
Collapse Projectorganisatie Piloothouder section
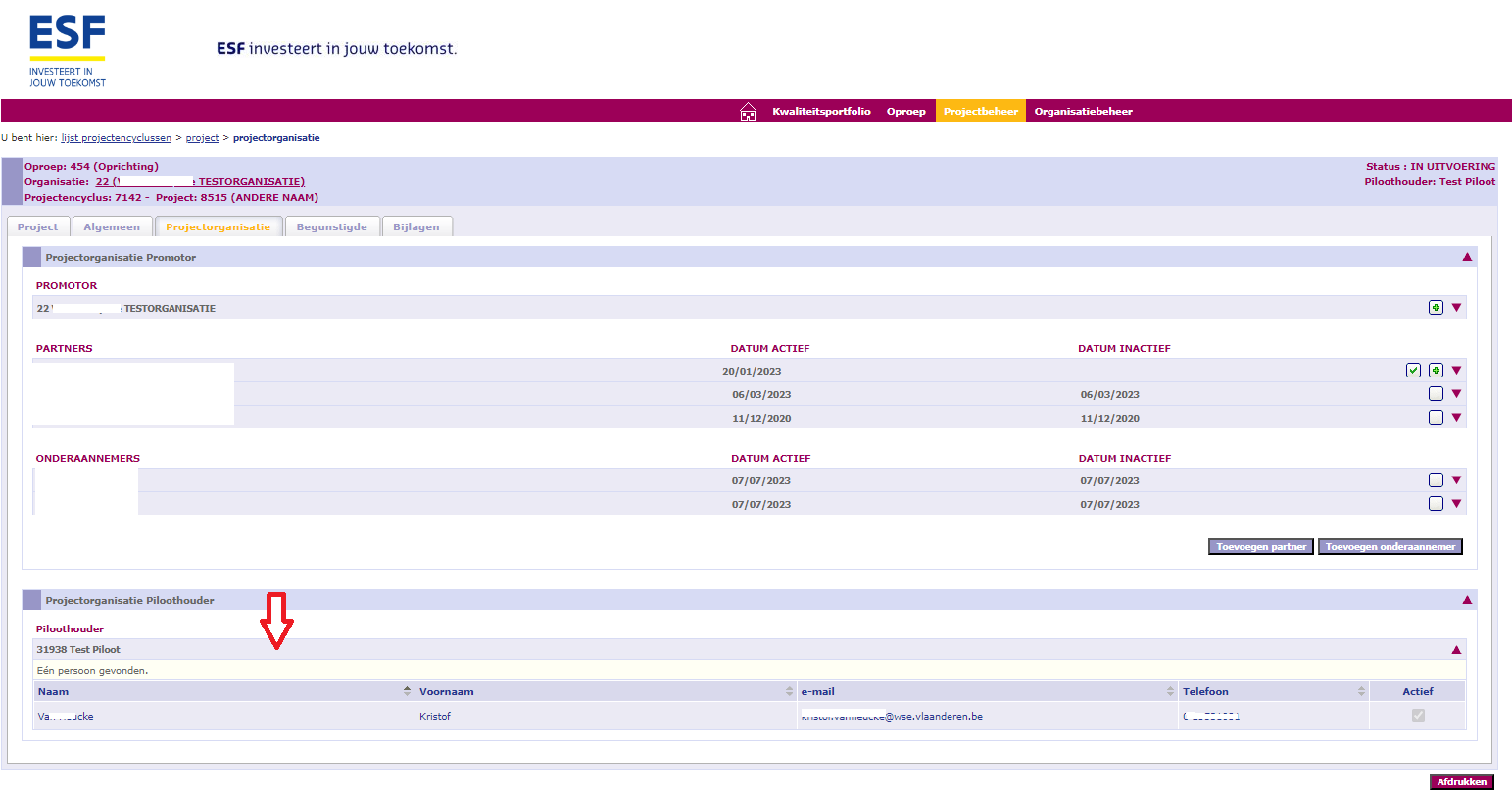[1467, 600]
